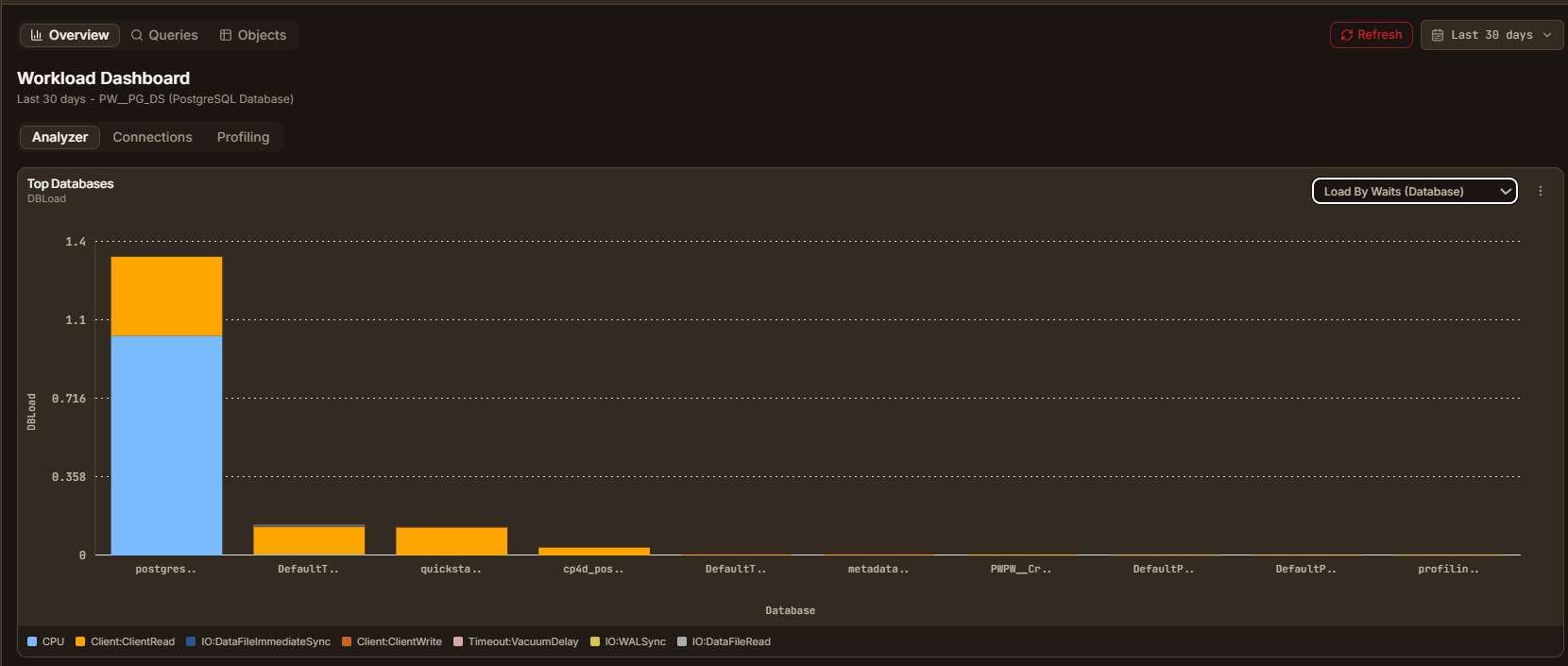The width and height of the screenshot is (1568, 666).
Task: Click the Workload Dashboard heading
Action: coord(104,78)
